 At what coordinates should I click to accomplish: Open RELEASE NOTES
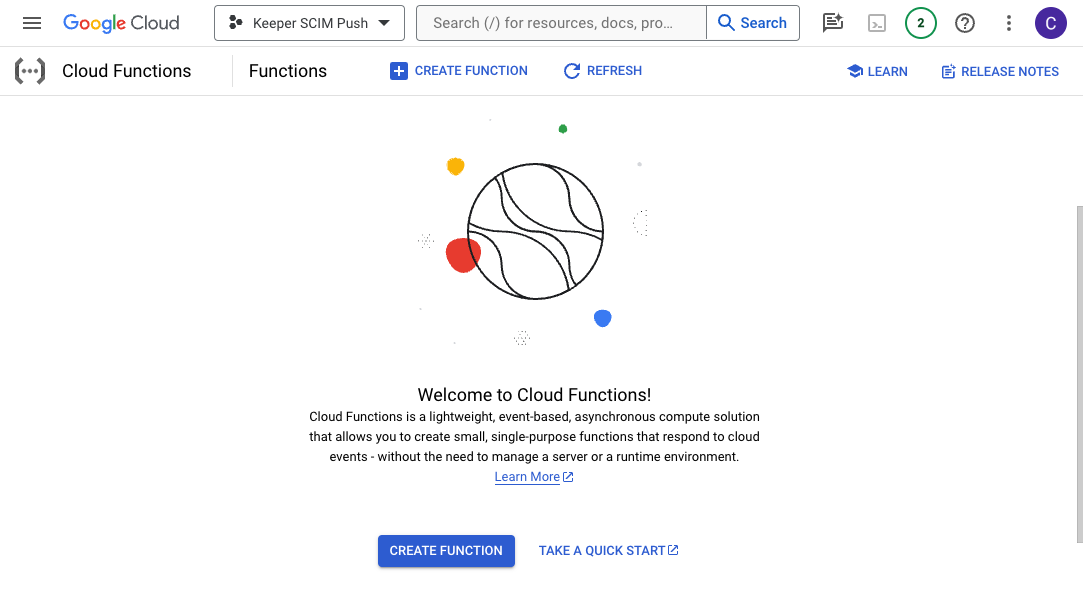coord(1000,71)
